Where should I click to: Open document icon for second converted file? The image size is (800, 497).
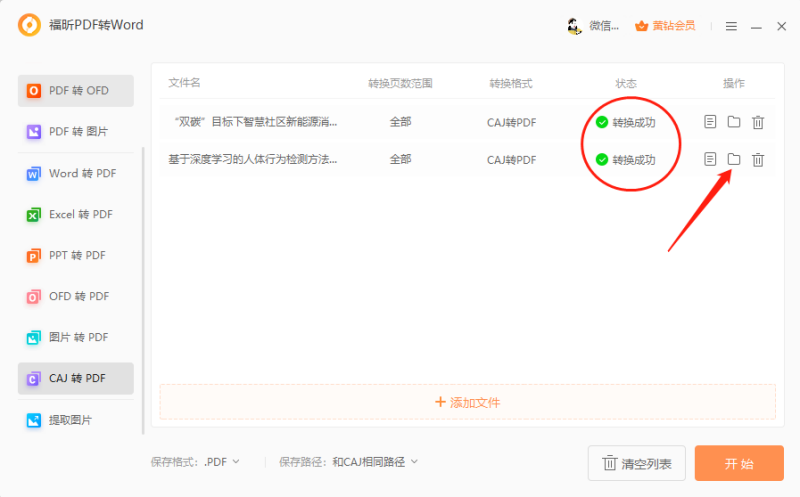click(x=710, y=159)
